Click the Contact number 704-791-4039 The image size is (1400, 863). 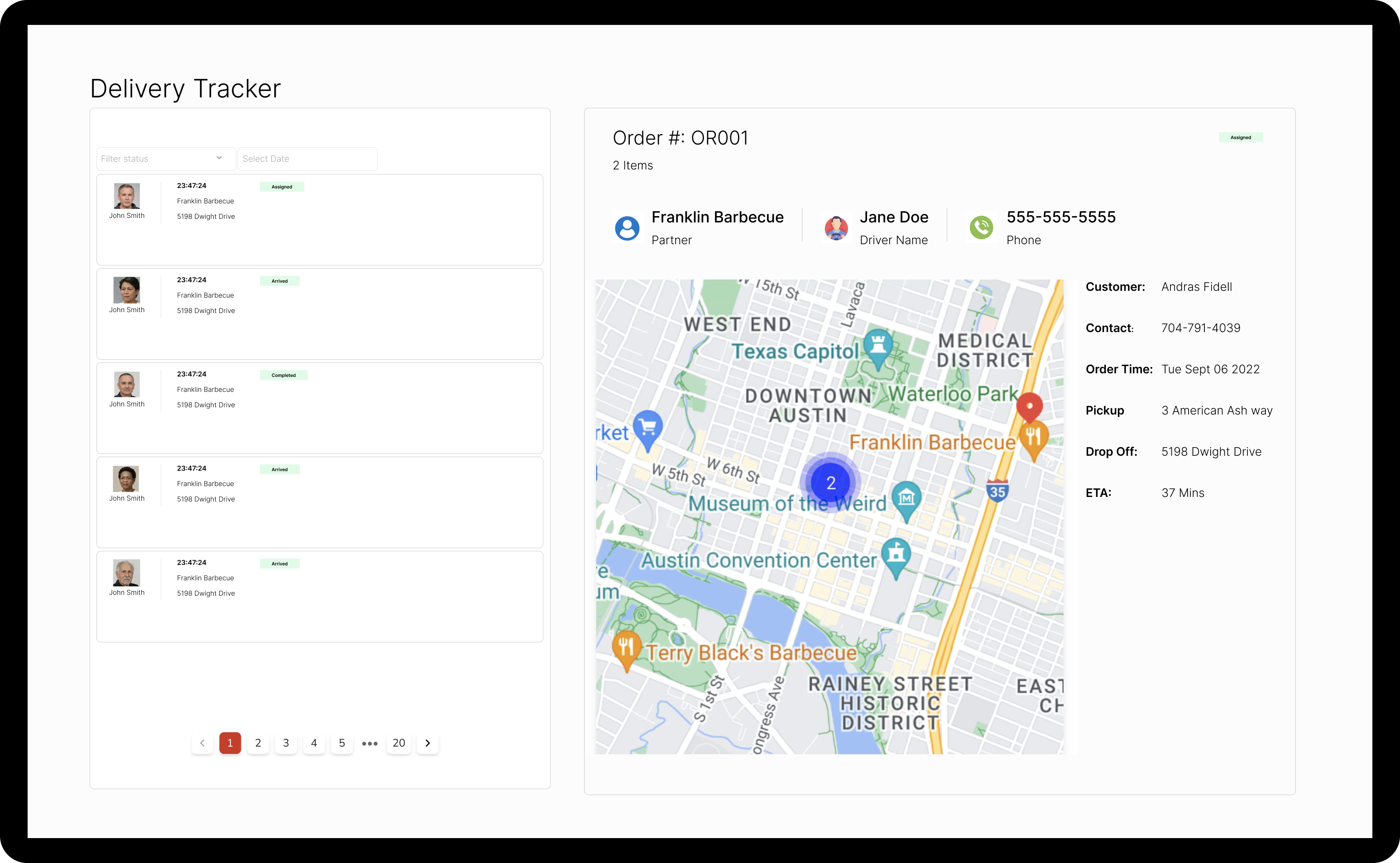tap(1200, 328)
